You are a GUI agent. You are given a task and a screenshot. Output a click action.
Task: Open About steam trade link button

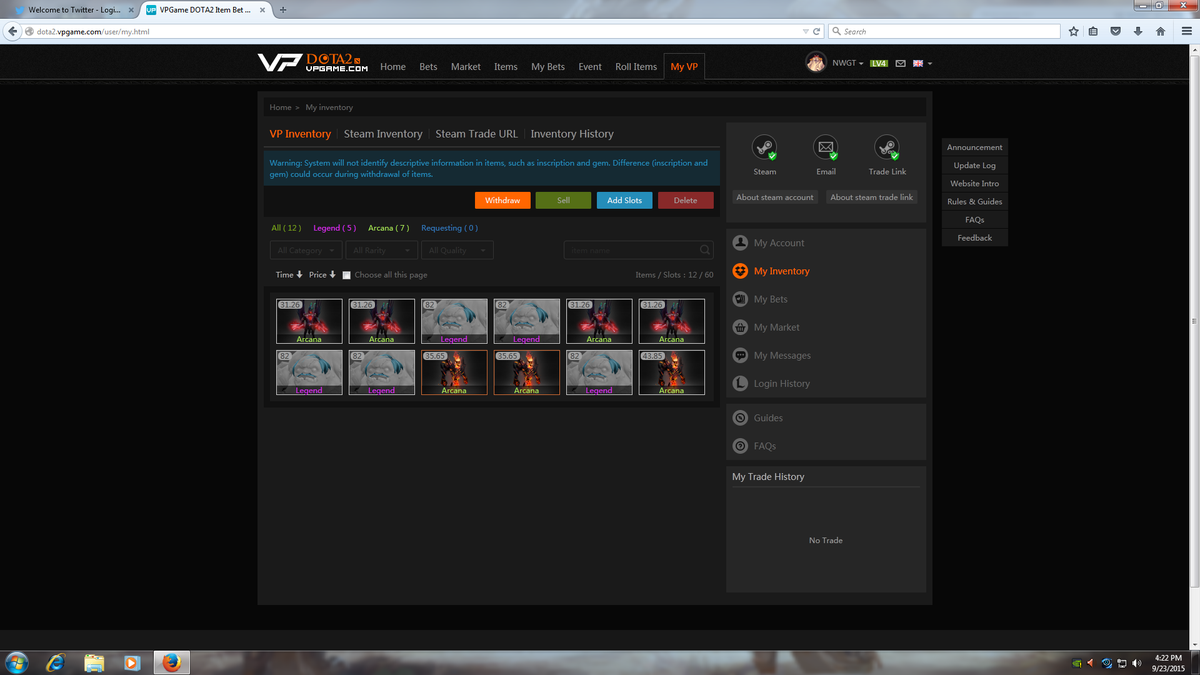872,197
